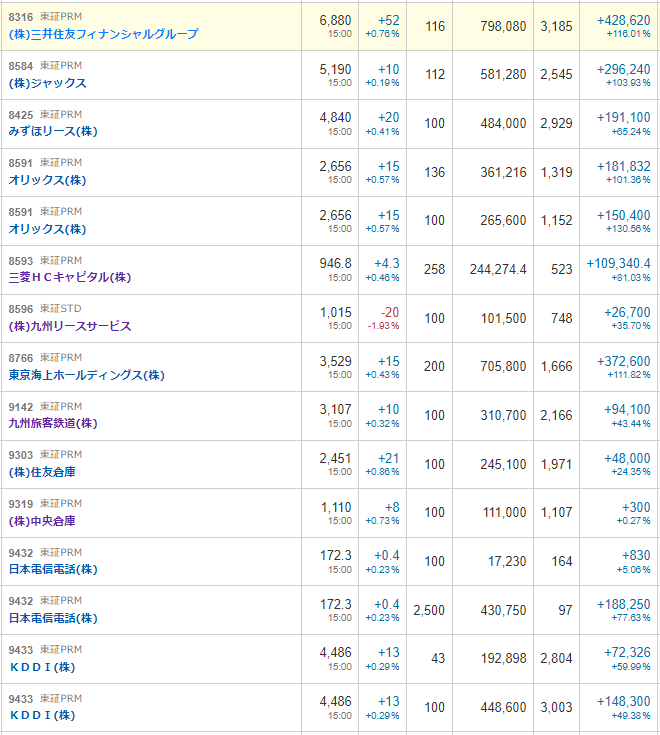Select profit figure +372,600
The image size is (660, 735).
(623, 361)
